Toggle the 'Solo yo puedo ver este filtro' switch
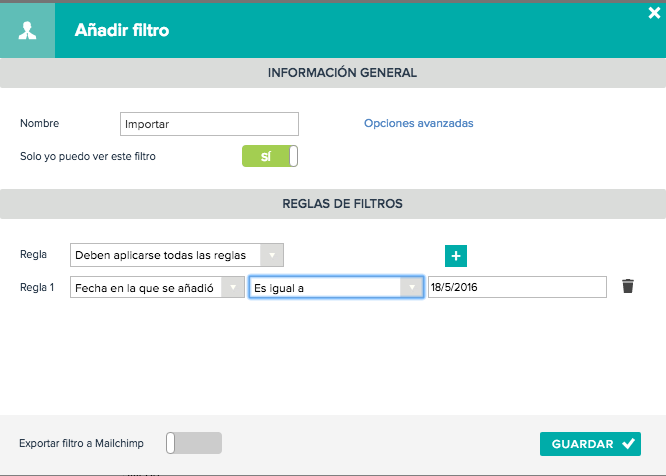This screenshot has width=666, height=476. (270, 156)
